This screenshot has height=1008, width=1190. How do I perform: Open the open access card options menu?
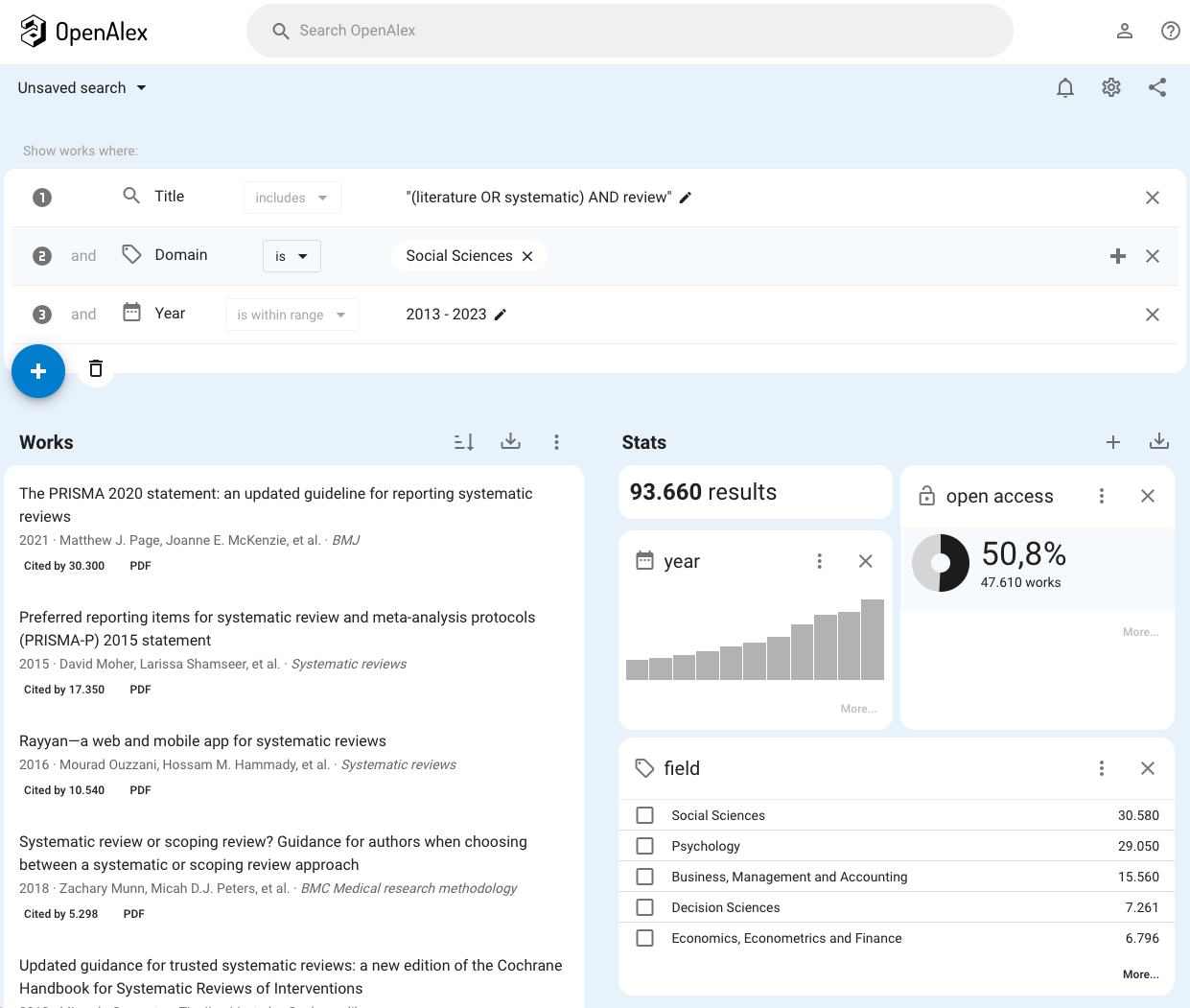[x=1101, y=496]
